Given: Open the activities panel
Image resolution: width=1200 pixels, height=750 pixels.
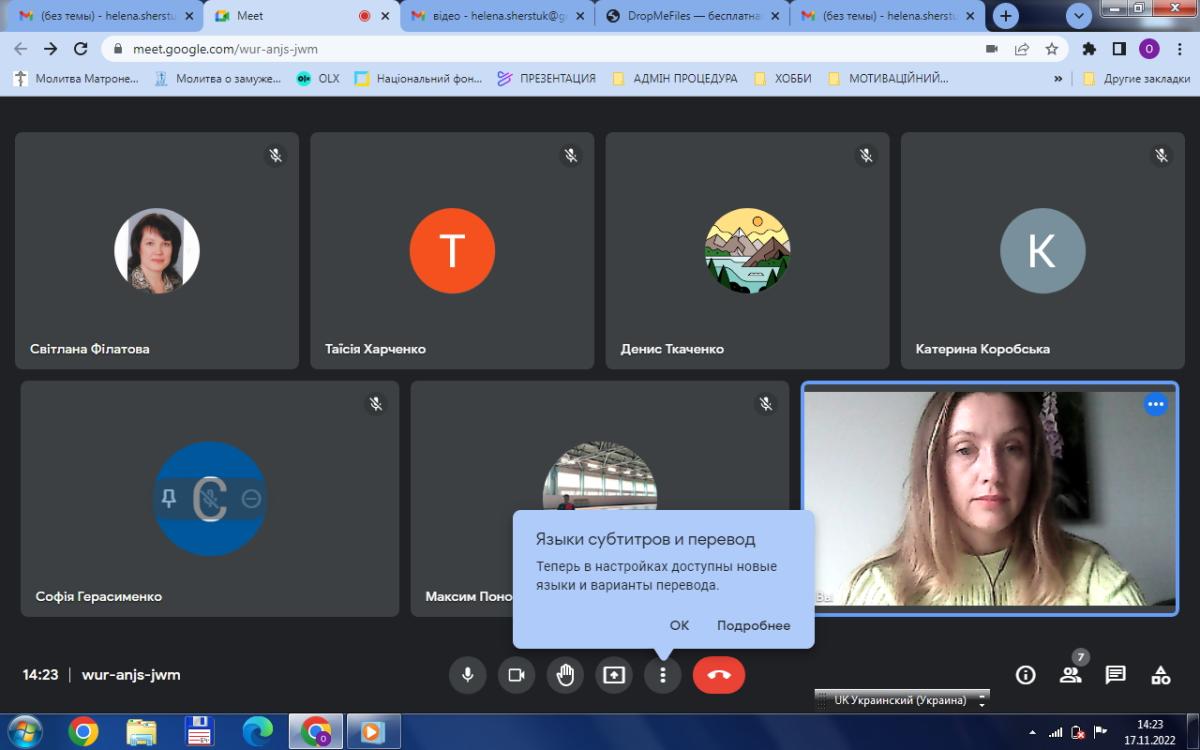Looking at the screenshot, I should tap(1160, 675).
